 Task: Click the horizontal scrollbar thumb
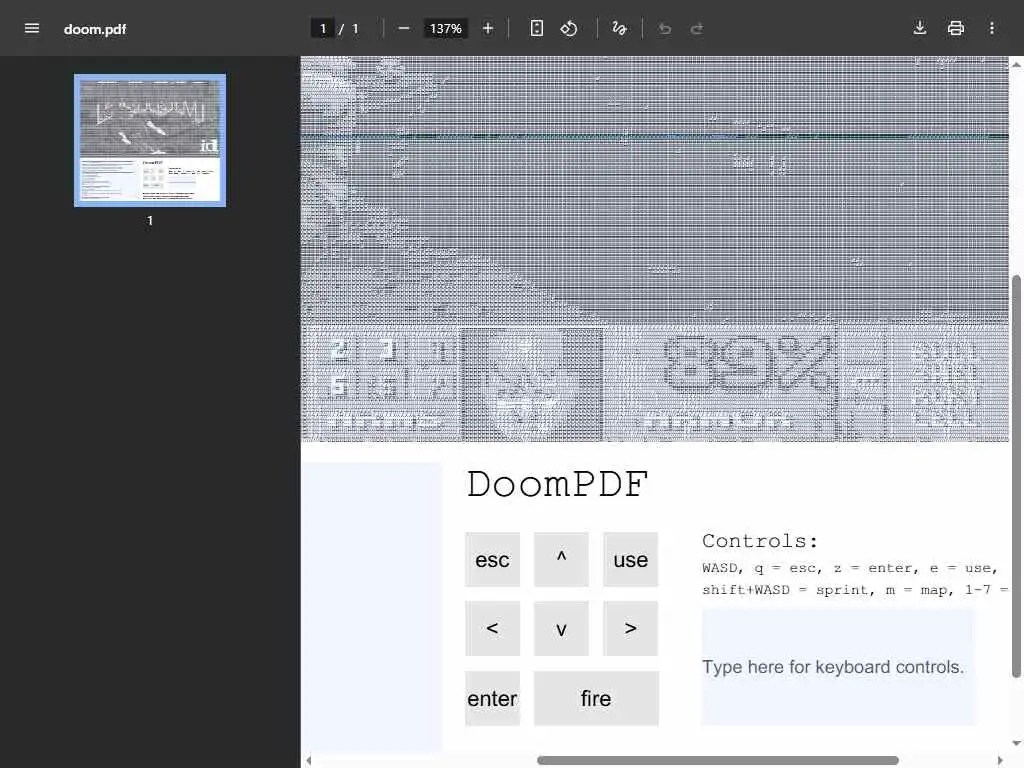click(x=718, y=760)
